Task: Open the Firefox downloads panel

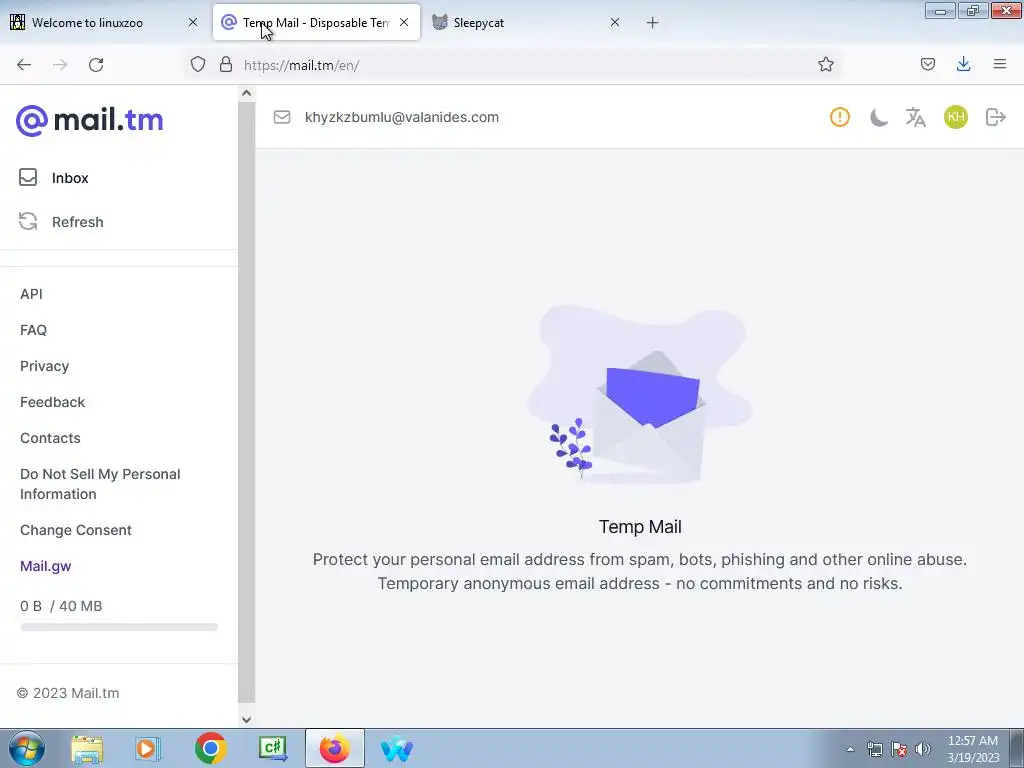Action: (x=963, y=64)
